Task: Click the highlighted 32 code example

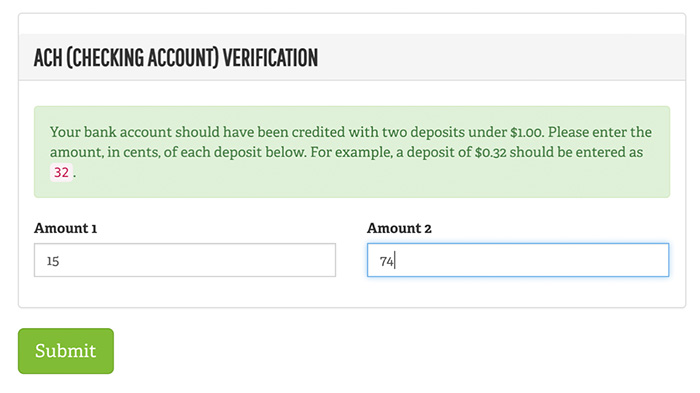Action: click(61, 172)
